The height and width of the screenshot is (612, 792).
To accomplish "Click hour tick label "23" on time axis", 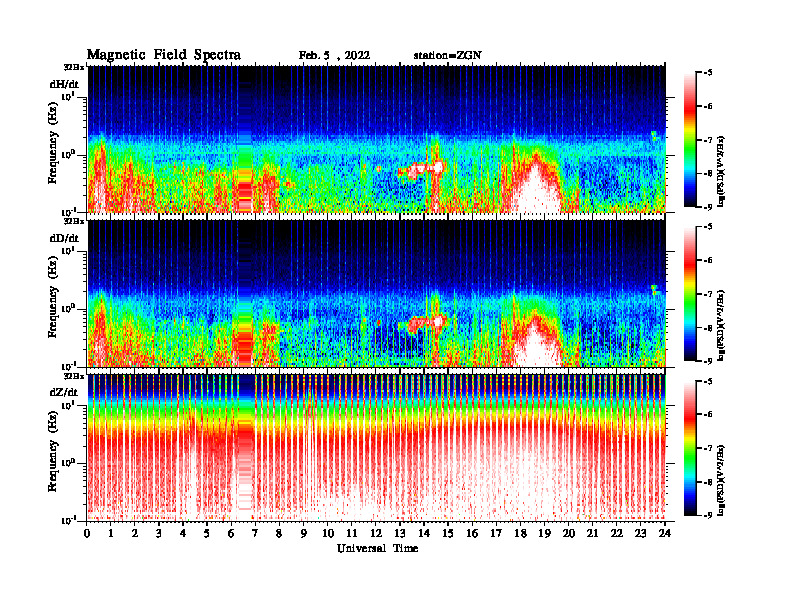I will point(641,534).
